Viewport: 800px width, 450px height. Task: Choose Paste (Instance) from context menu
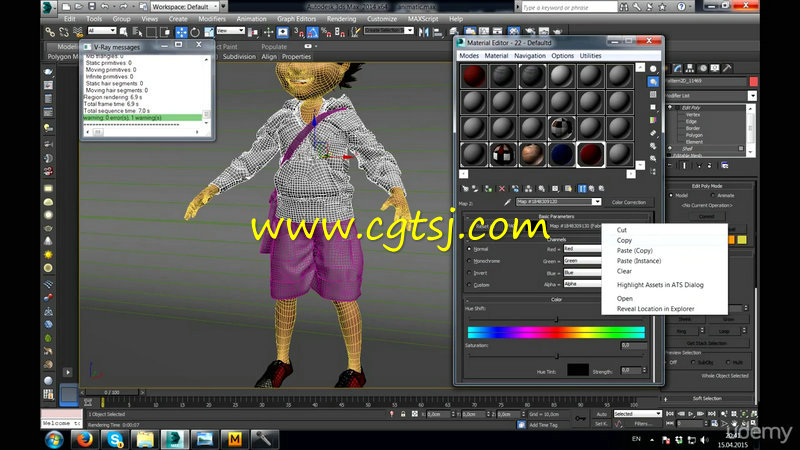pos(639,261)
